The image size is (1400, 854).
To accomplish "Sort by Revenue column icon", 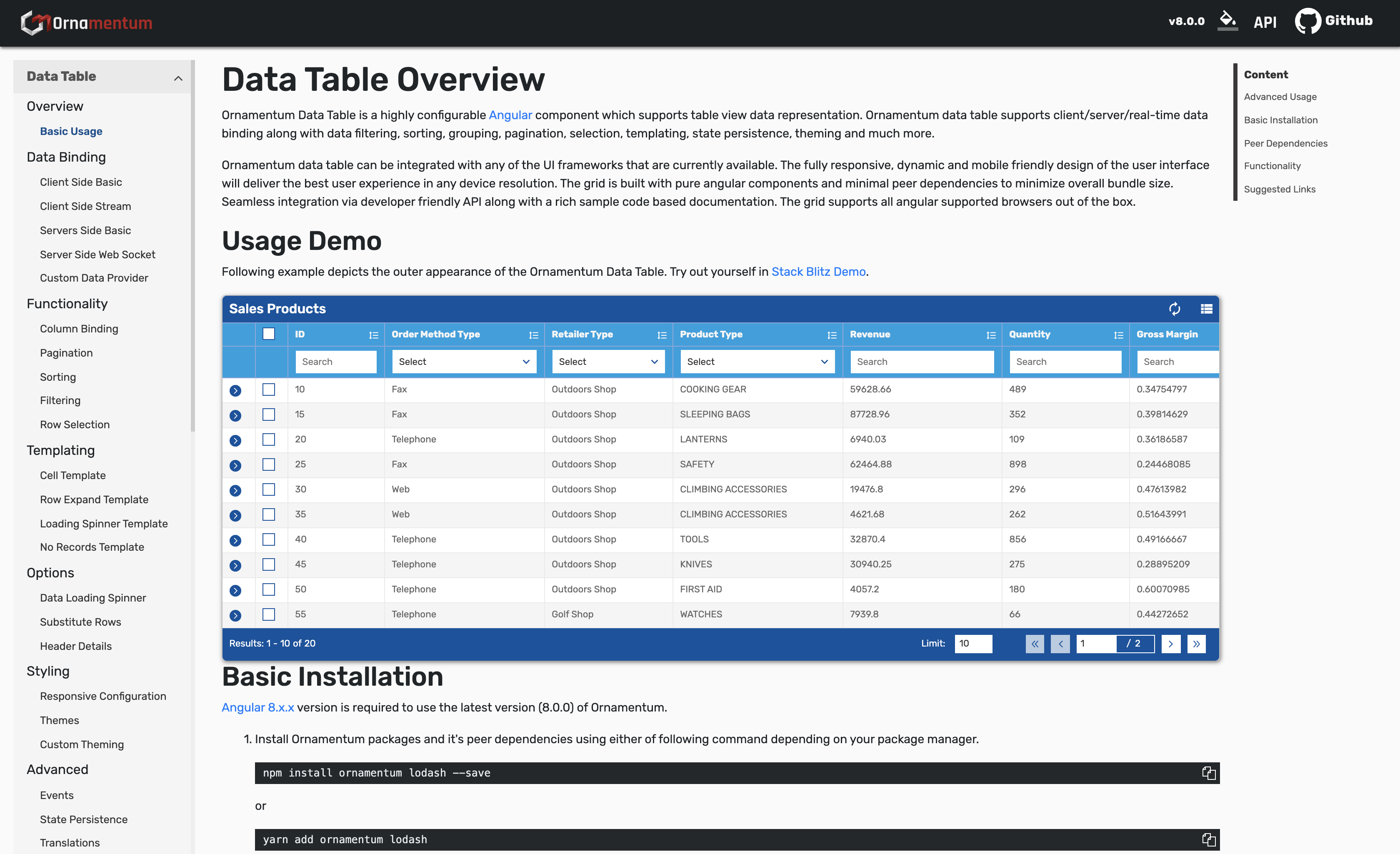I will [x=991, y=335].
